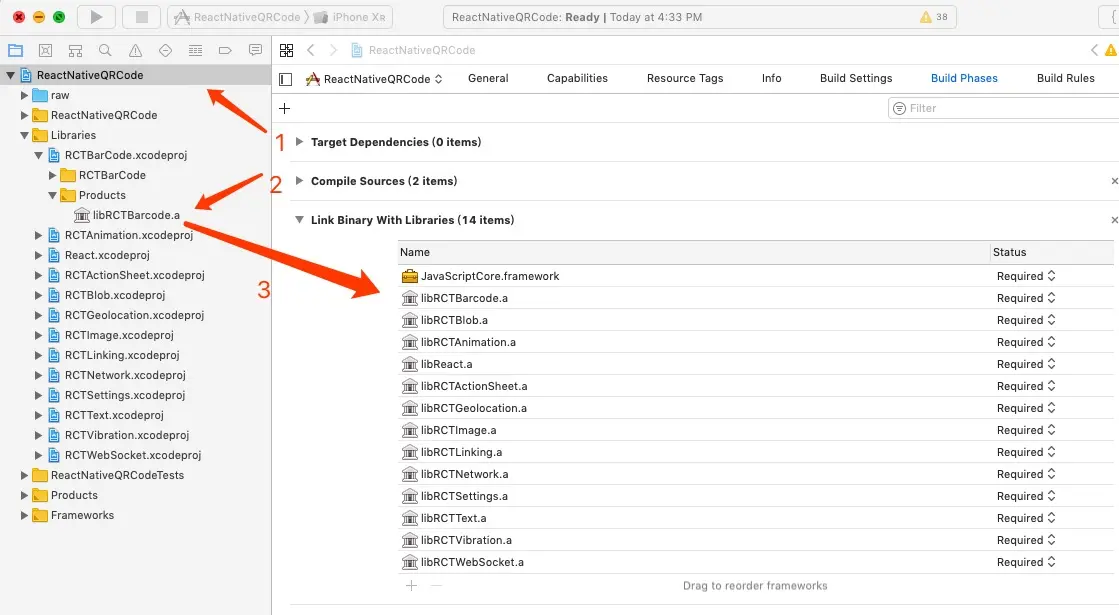Expand the RCTBarCode subfolder
Image resolution: width=1119 pixels, height=615 pixels.
[x=52, y=175]
